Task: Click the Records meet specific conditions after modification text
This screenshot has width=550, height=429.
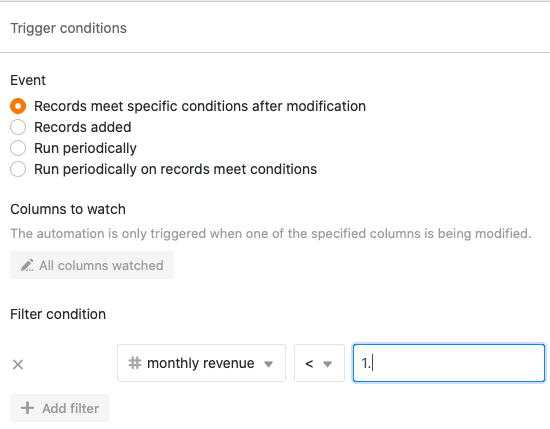Action: [x=200, y=106]
